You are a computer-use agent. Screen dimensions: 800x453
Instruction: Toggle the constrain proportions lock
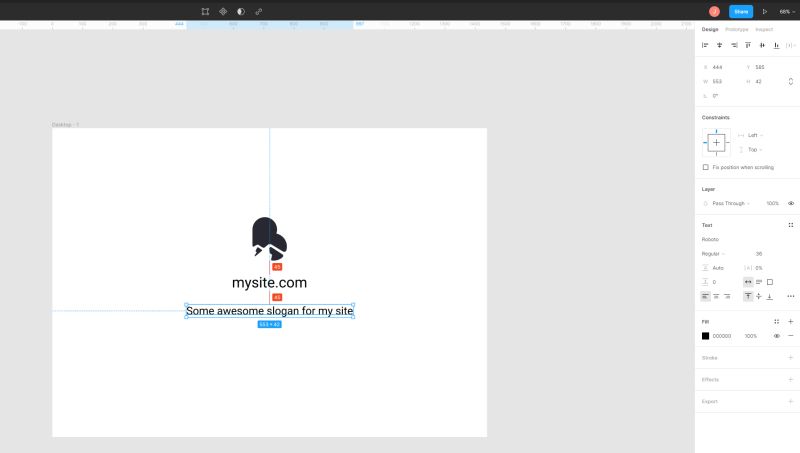[x=791, y=82]
